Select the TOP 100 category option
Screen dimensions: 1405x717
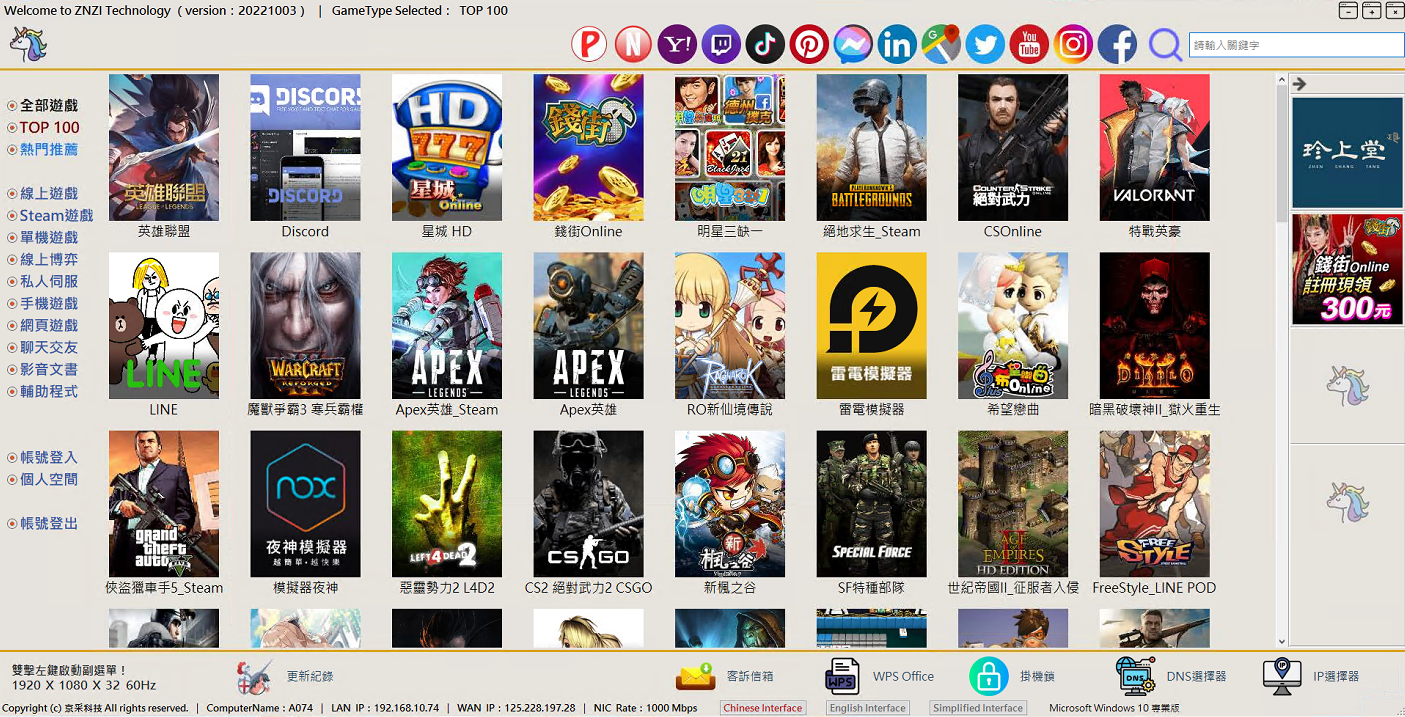(x=43, y=127)
